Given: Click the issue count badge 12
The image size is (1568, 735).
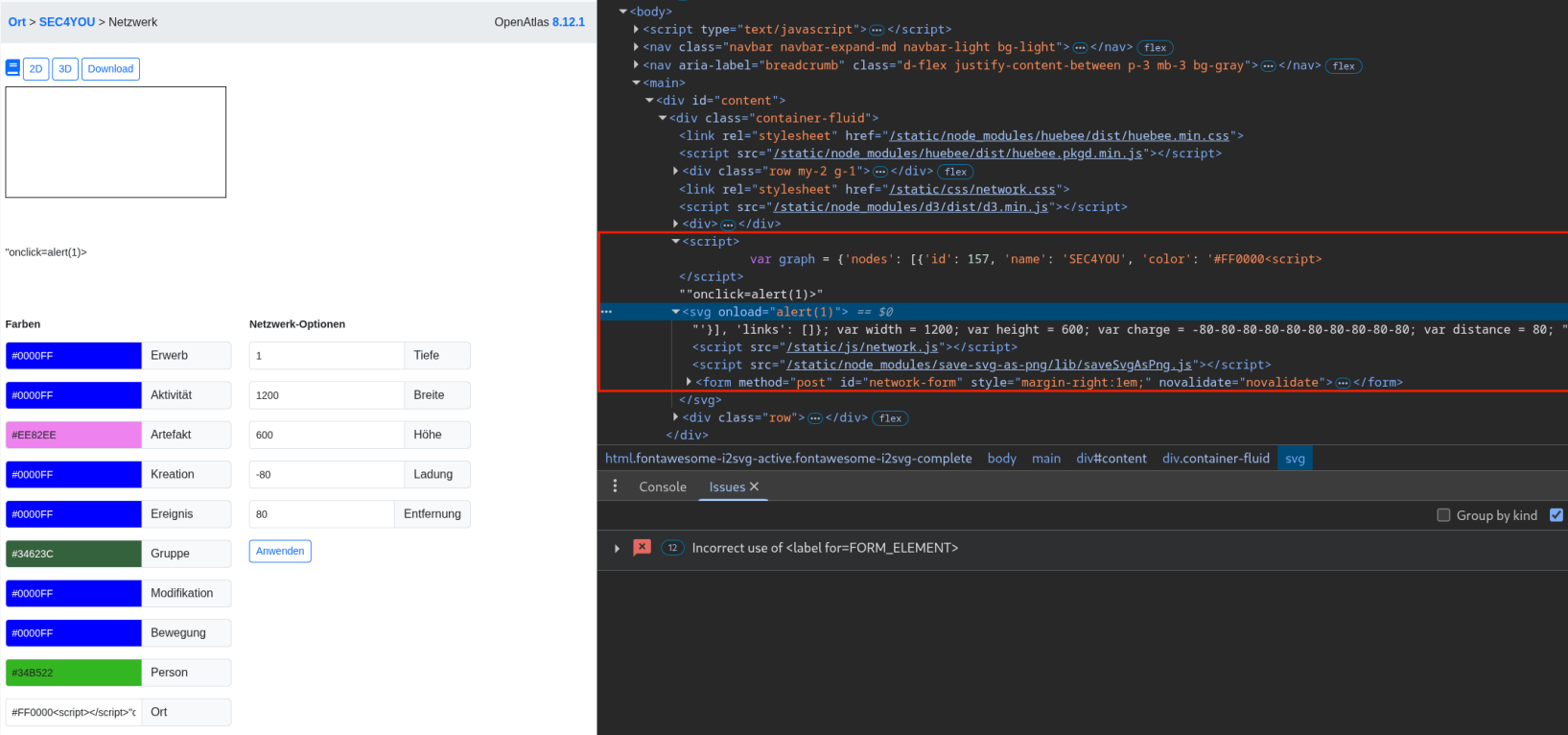Looking at the screenshot, I should click(672, 548).
